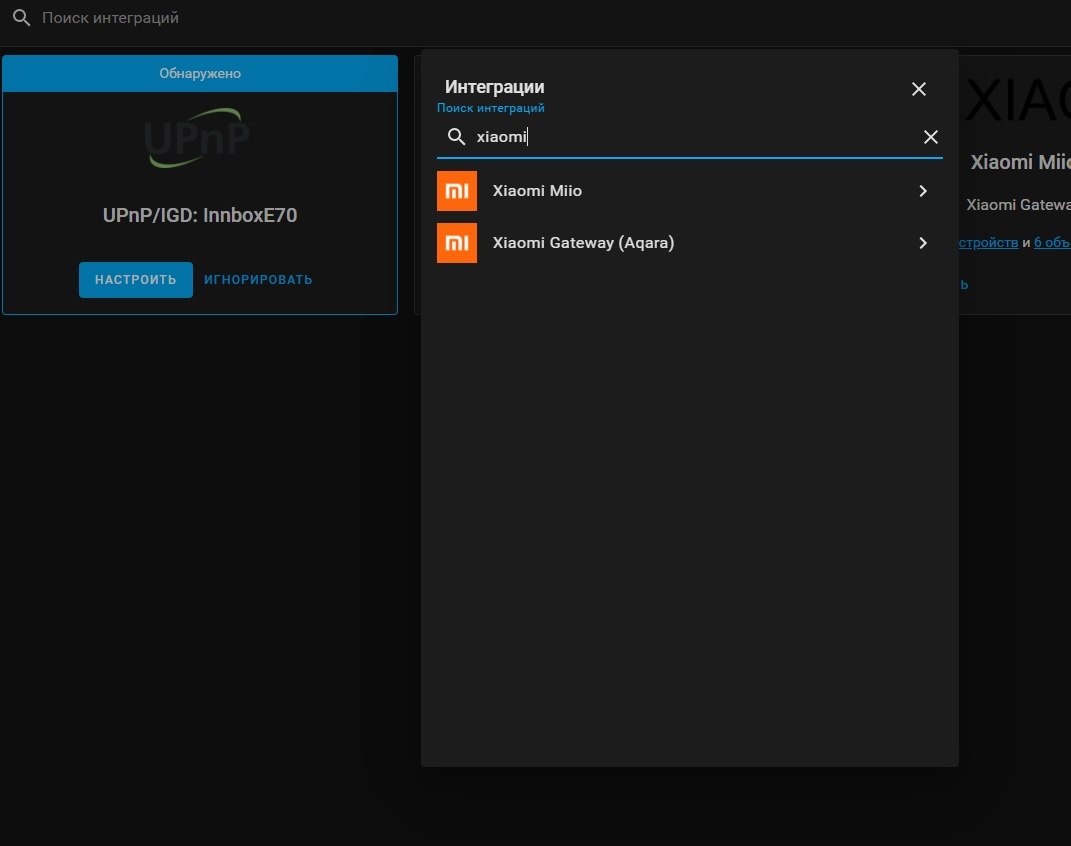Click the Интеграции dialog title
The width and height of the screenshot is (1071, 846).
point(495,87)
